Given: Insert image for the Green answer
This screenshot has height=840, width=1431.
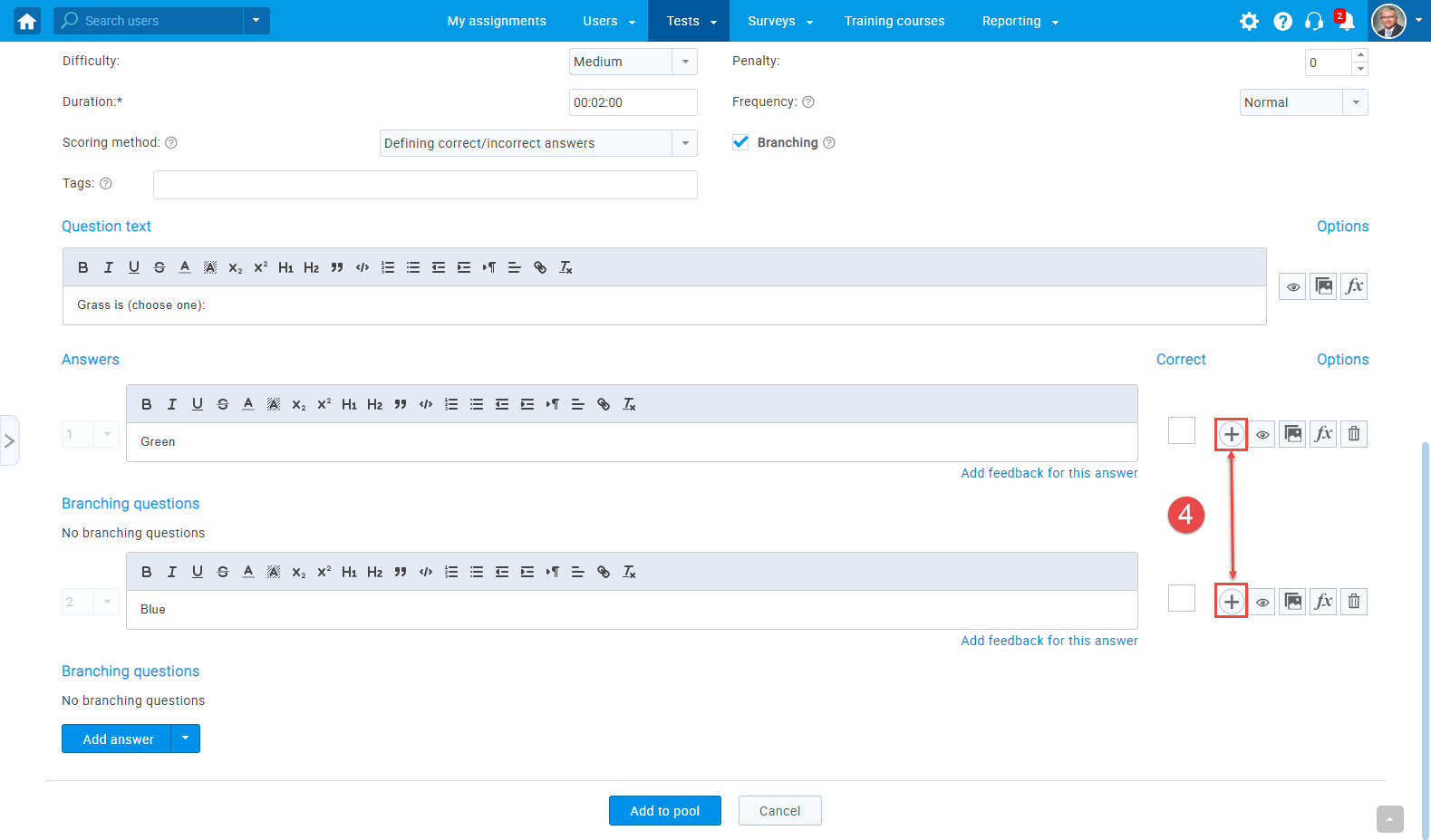Looking at the screenshot, I should click(x=1292, y=434).
